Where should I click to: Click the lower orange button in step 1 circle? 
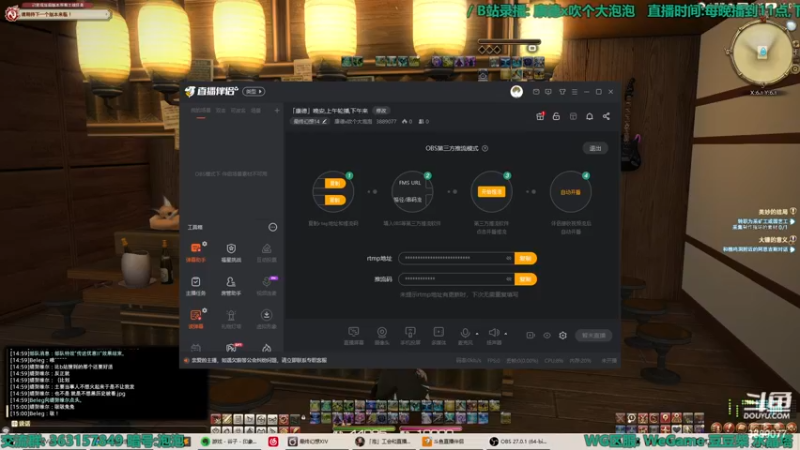[335, 200]
